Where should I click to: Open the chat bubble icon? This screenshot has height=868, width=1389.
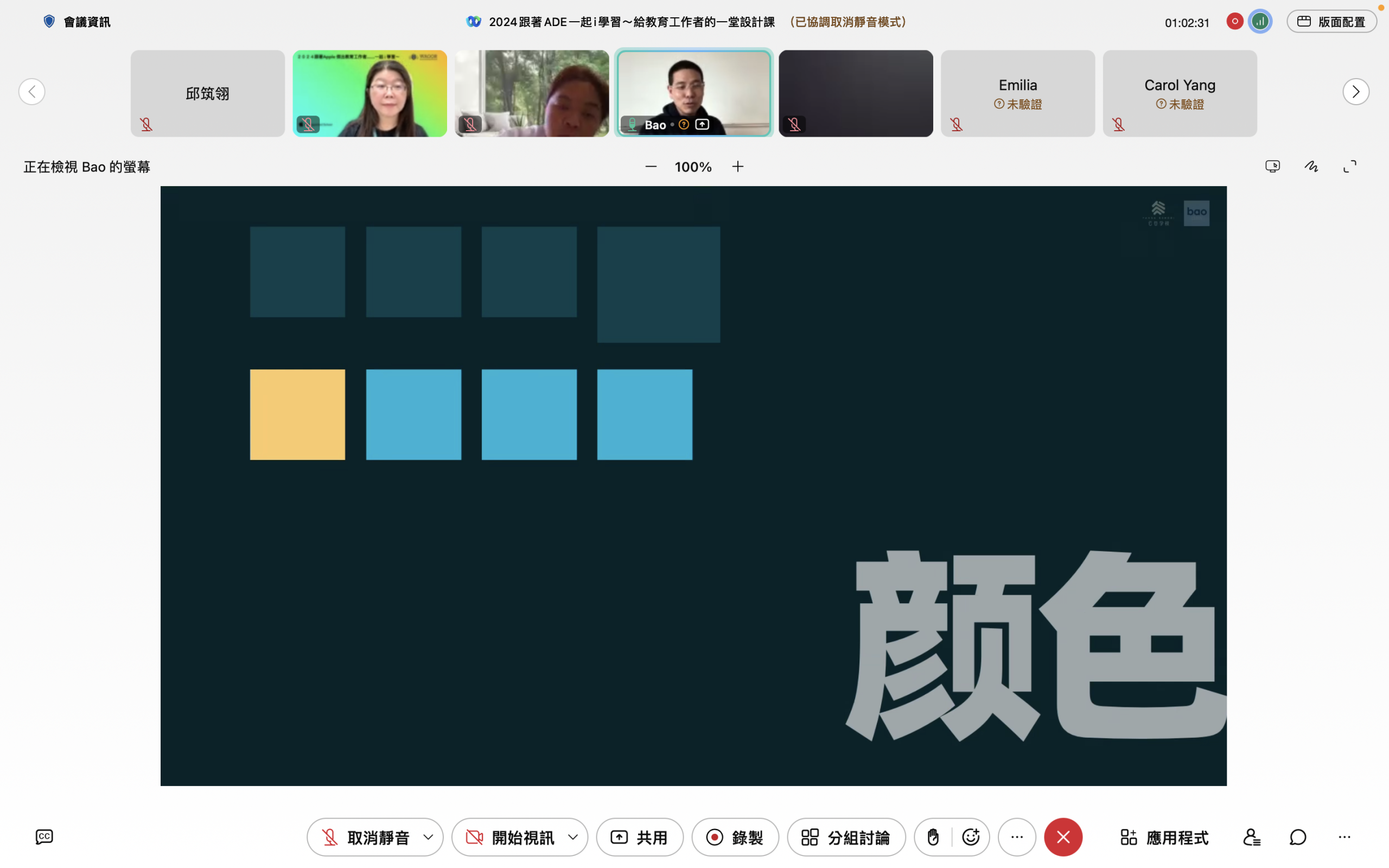(1298, 837)
